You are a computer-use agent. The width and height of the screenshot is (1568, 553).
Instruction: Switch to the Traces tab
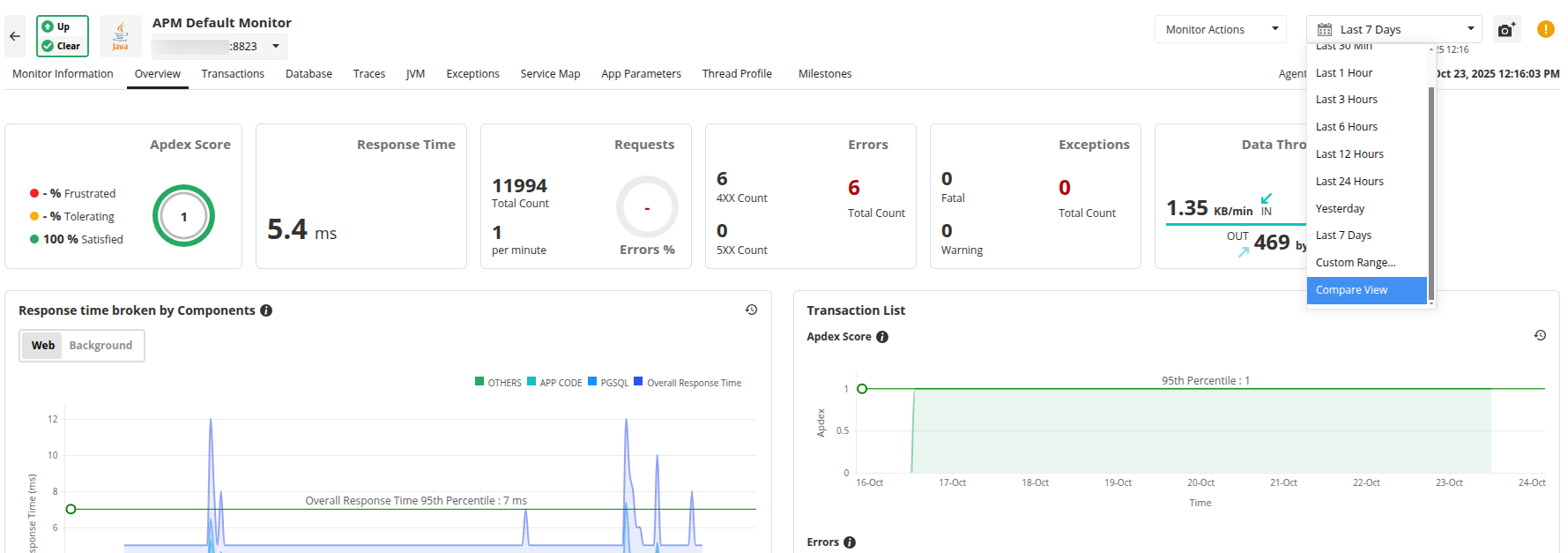(369, 74)
